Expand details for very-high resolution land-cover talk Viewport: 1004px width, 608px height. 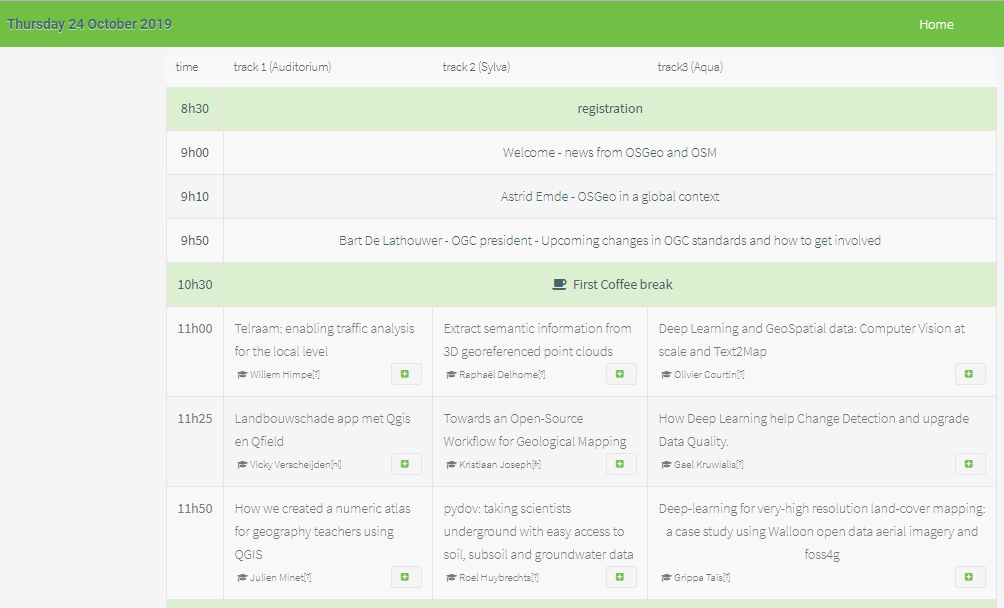(x=969, y=577)
